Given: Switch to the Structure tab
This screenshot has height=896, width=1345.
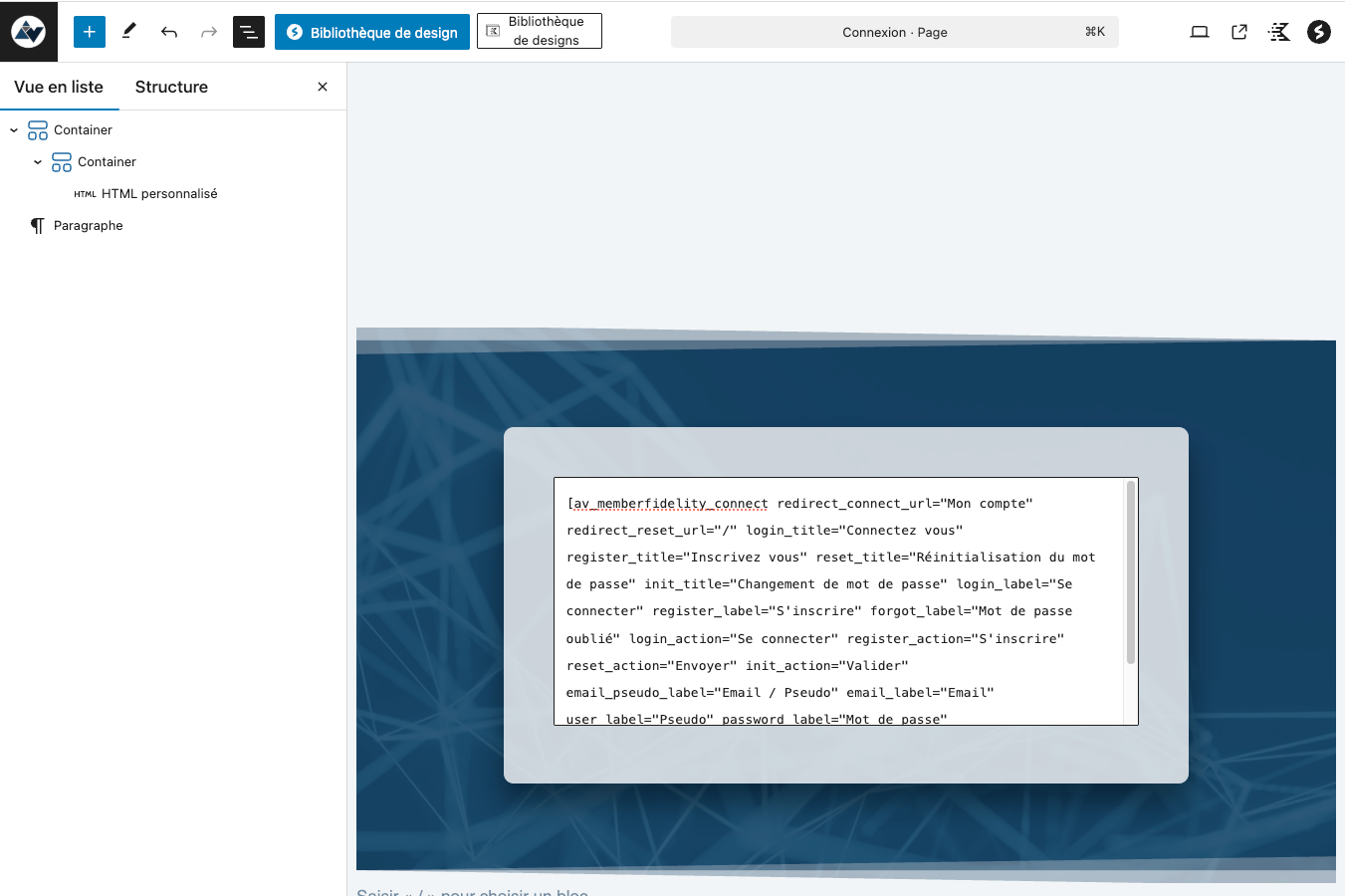Looking at the screenshot, I should 170,87.
